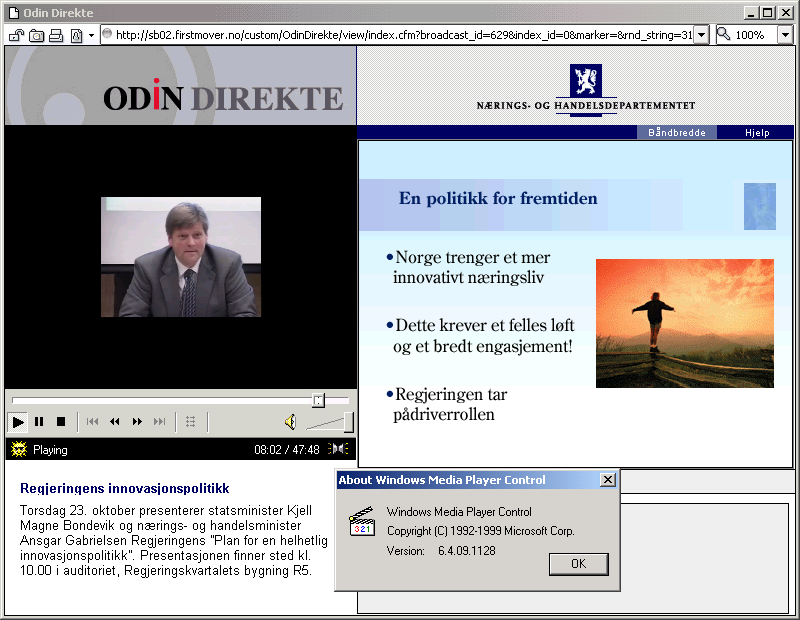
Task: Click the print icon in toolbar
Action: coord(56,35)
